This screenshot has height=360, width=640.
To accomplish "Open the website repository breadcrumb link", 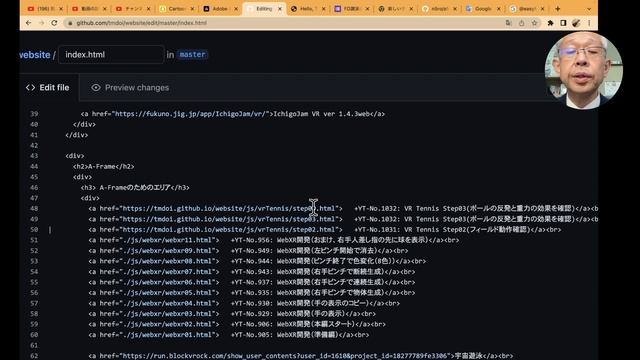I will pyautogui.click(x=35, y=55).
